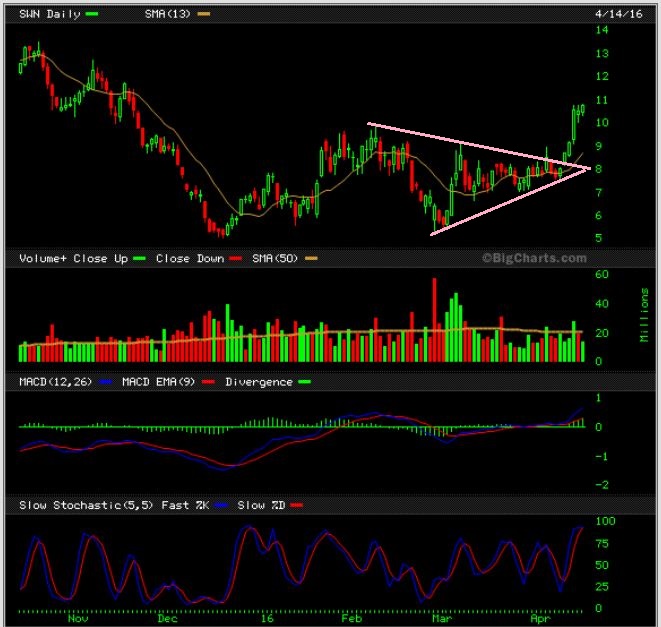Click the green SWN Daily legend swatch

tap(92, 14)
